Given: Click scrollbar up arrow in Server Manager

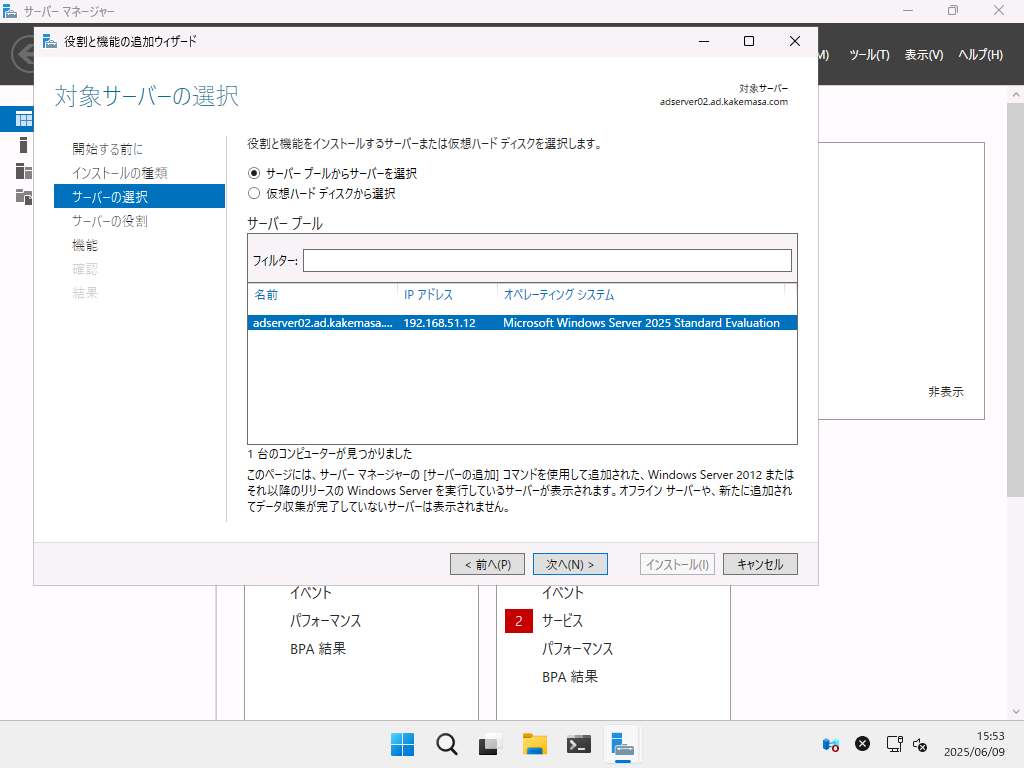Looking at the screenshot, I should (1016, 95).
